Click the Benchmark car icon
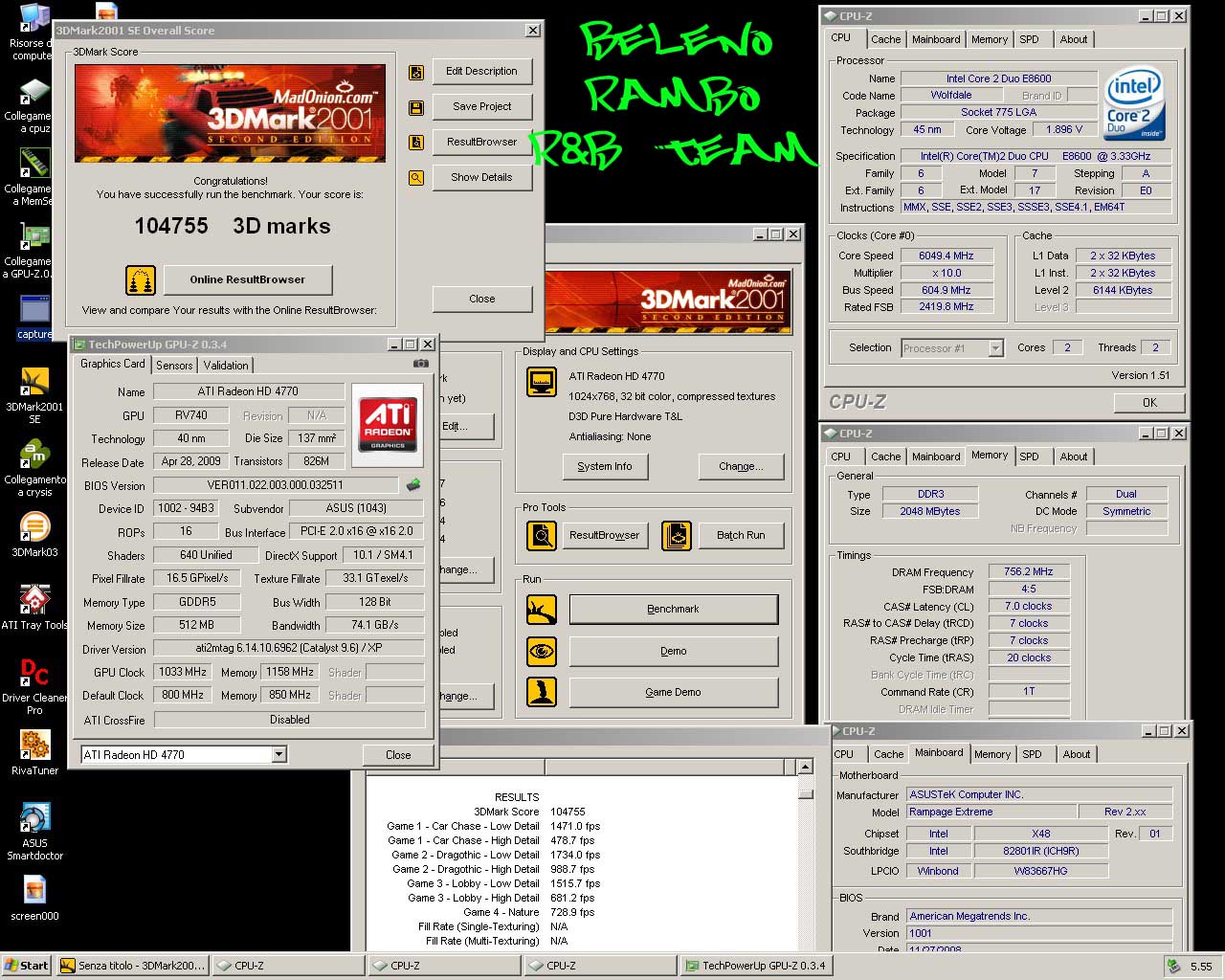 (542, 610)
